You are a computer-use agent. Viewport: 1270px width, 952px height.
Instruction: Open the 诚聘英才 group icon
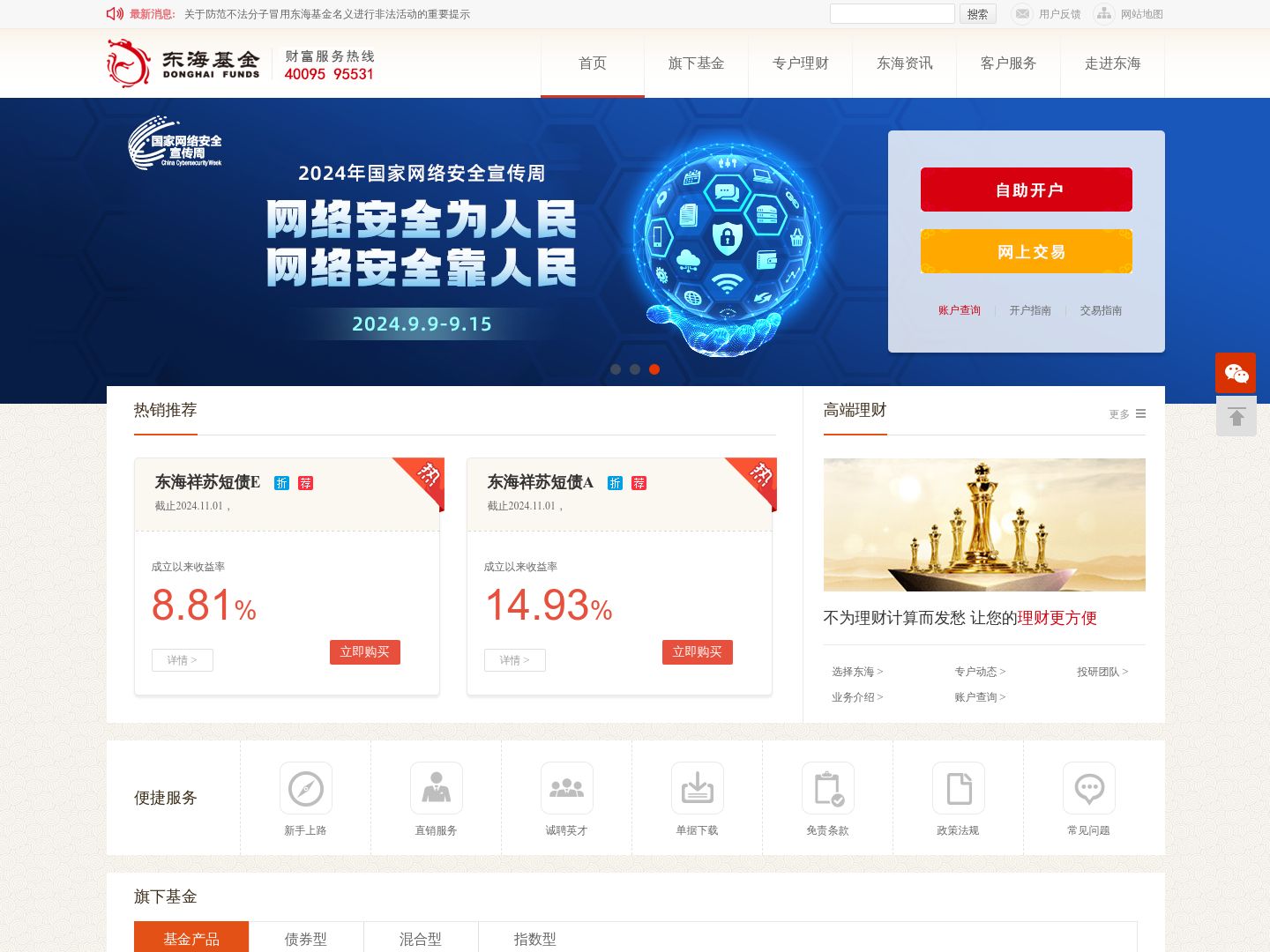(x=566, y=788)
